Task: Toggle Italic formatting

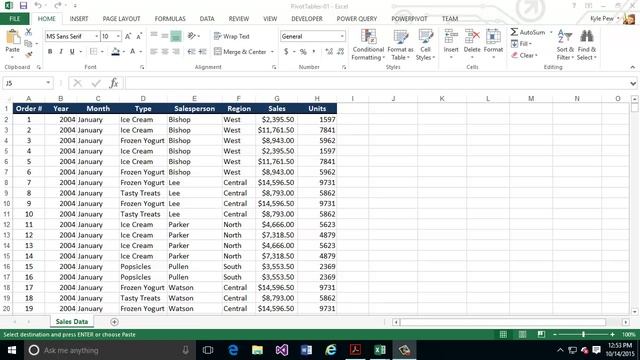Action: tap(61, 52)
